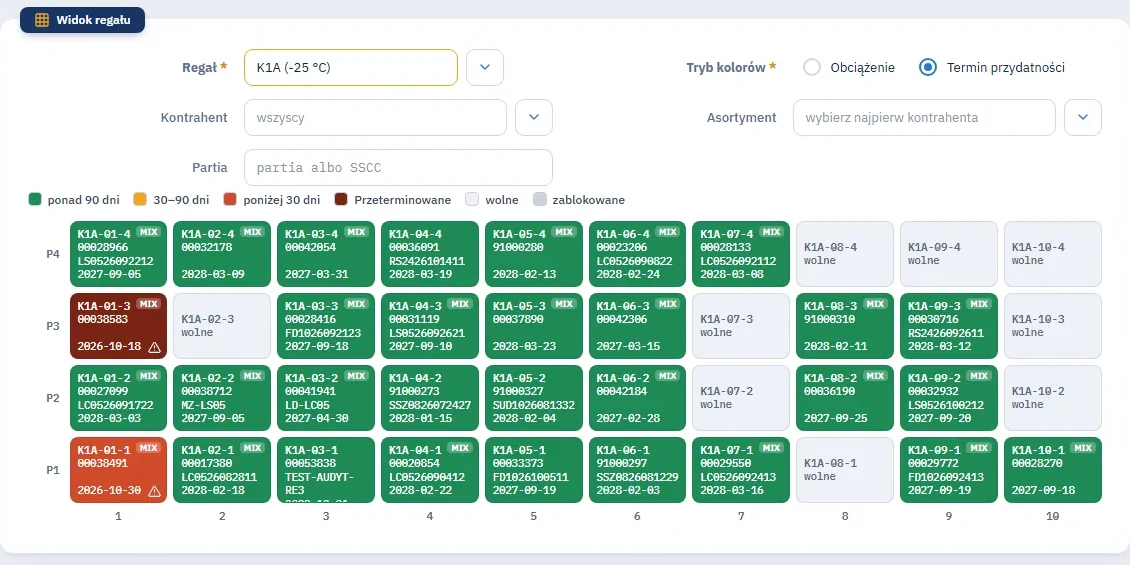Click the warning triangle on K1A-01-1
This screenshot has height=565, width=1130.
point(154,491)
